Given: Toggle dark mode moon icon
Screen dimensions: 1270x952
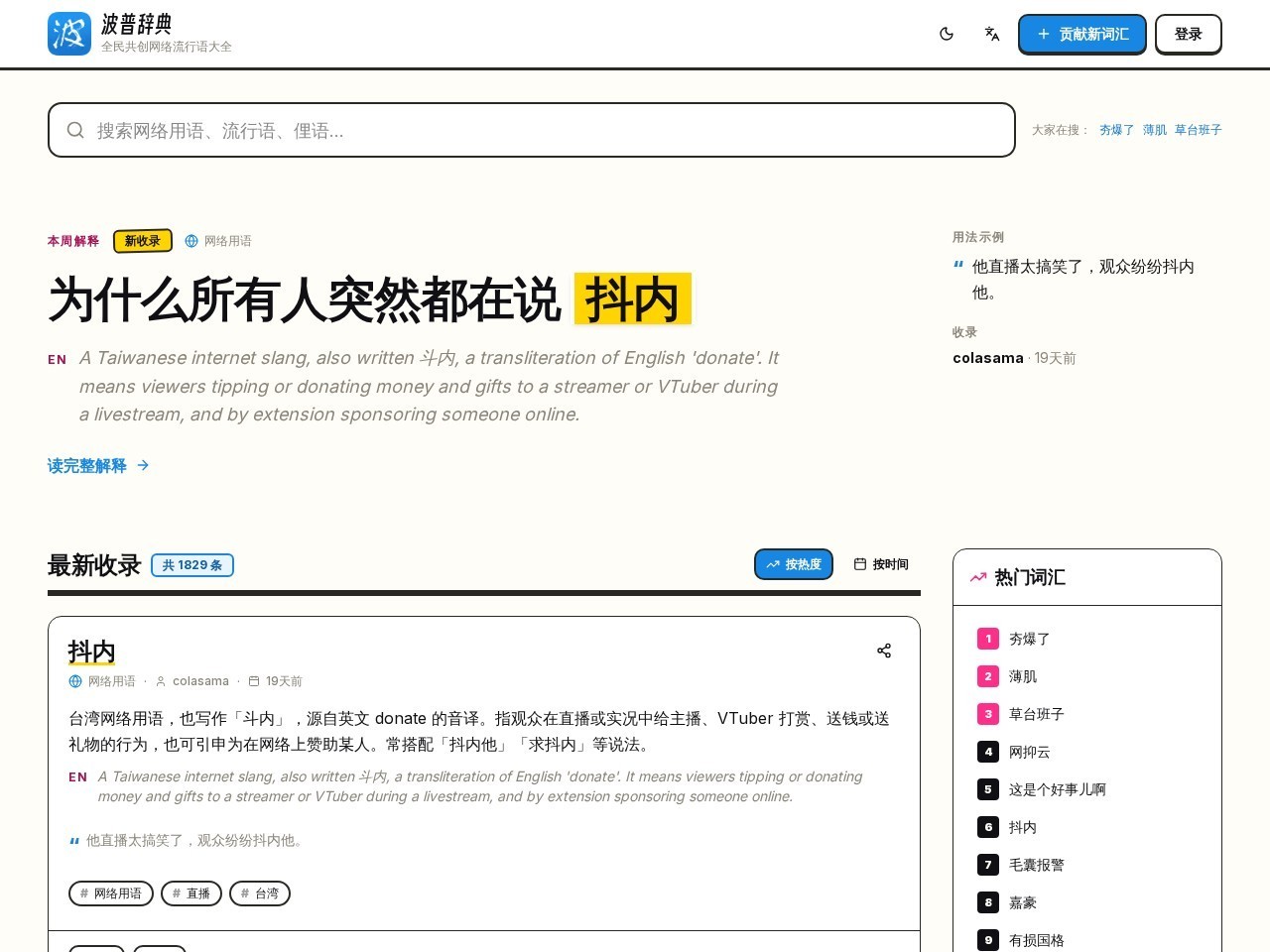Looking at the screenshot, I should pyautogui.click(x=947, y=34).
